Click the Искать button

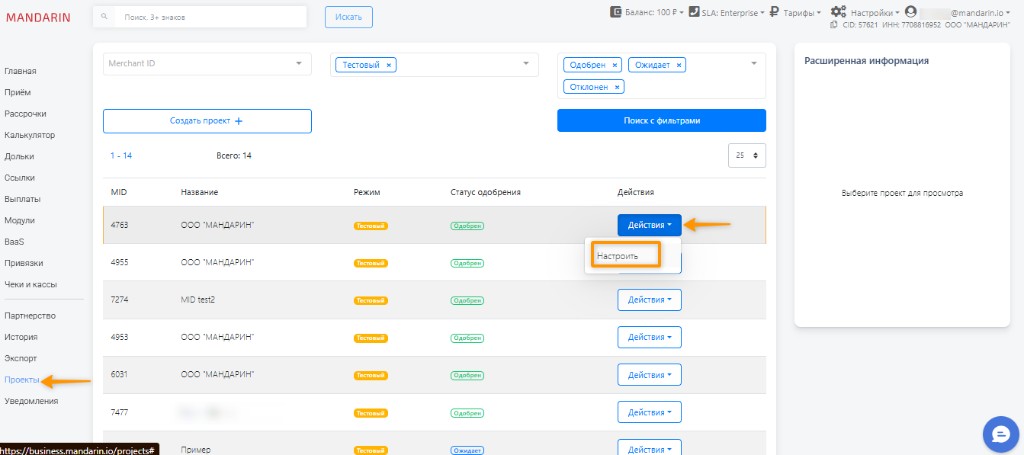coord(349,17)
